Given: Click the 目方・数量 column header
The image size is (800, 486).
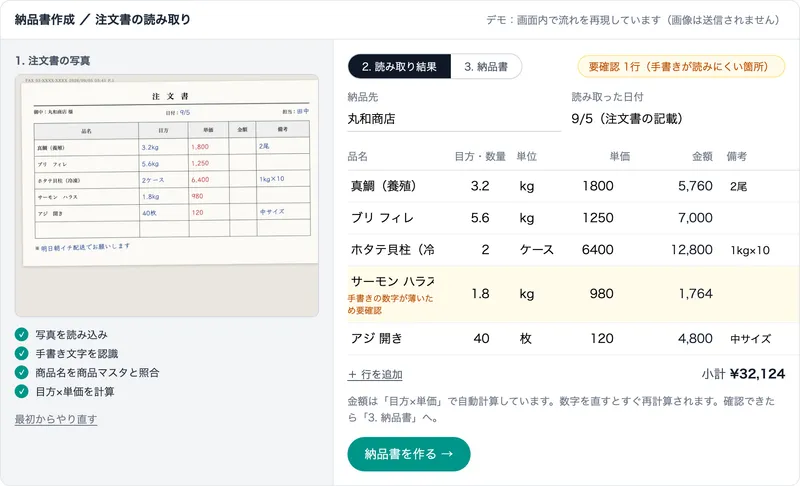Looking at the screenshot, I should pos(480,157).
